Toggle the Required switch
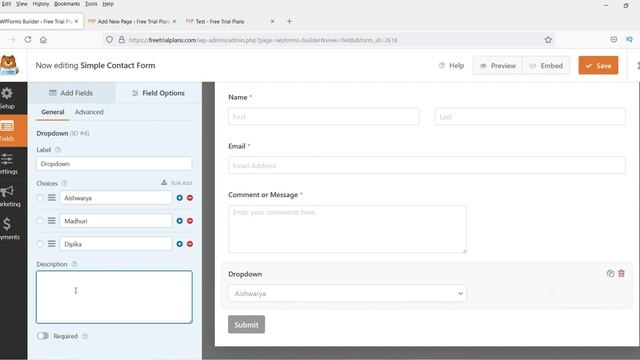 coord(43,336)
